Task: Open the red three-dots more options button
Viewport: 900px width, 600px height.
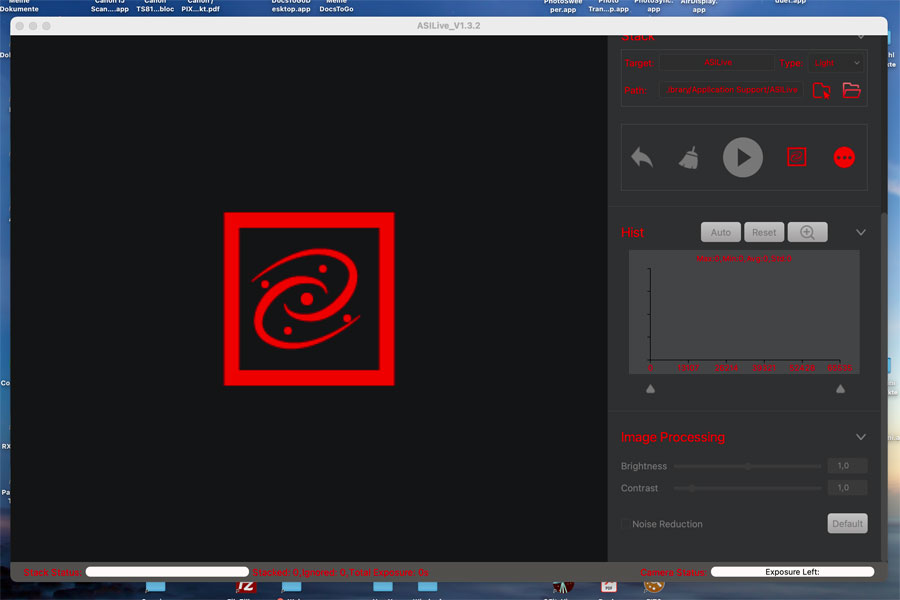Action: tap(844, 157)
